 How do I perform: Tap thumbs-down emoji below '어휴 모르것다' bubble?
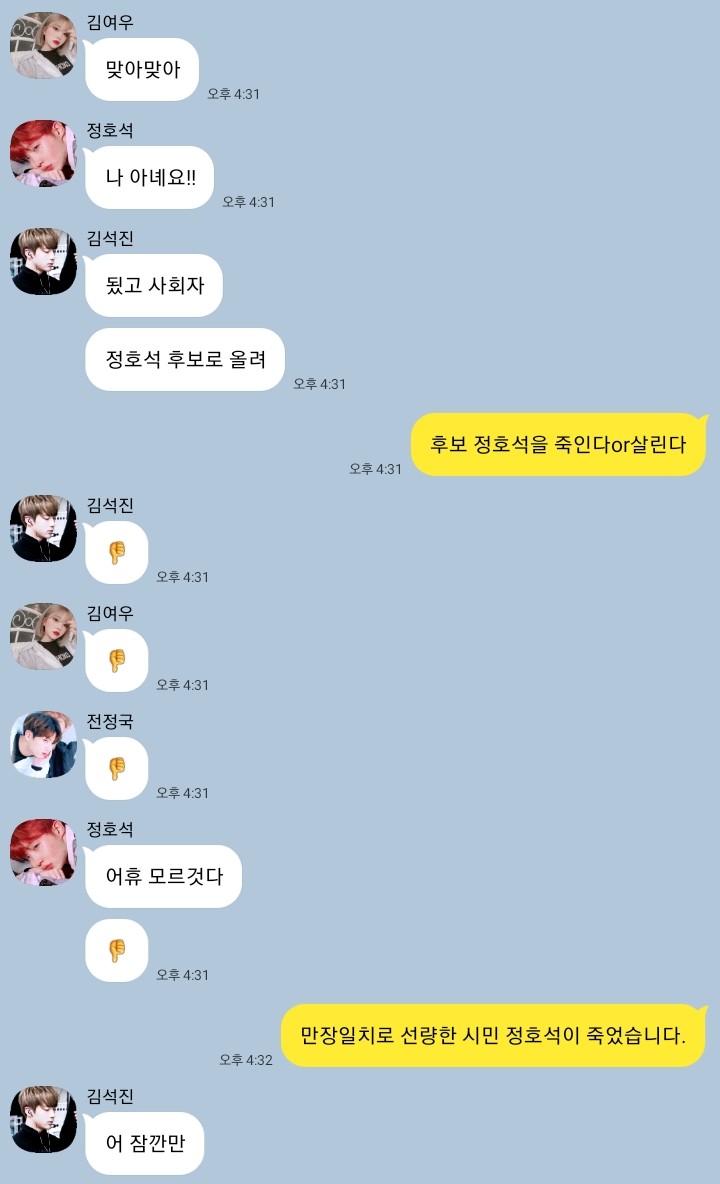[116, 951]
